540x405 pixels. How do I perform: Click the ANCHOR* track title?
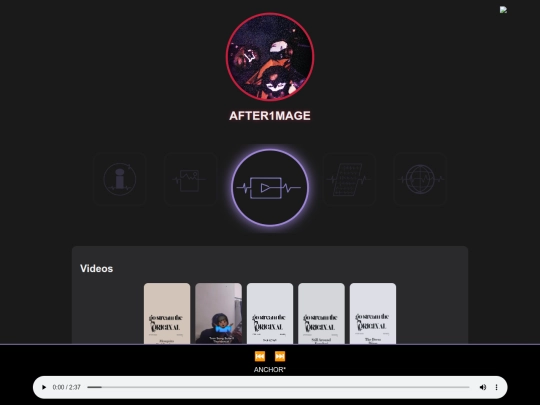click(270, 370)
